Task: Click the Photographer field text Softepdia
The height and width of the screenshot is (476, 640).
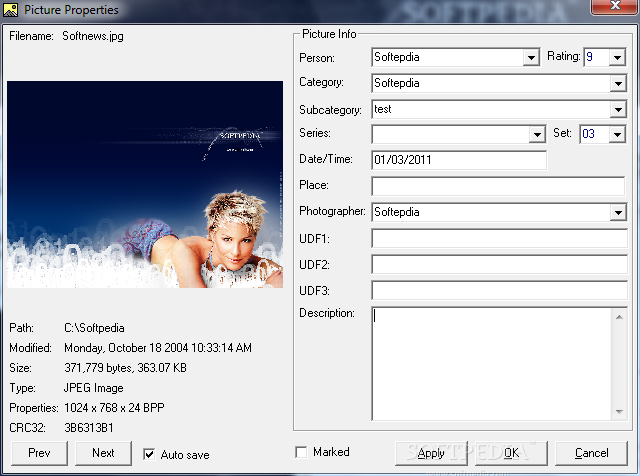Action: (397, 212)
